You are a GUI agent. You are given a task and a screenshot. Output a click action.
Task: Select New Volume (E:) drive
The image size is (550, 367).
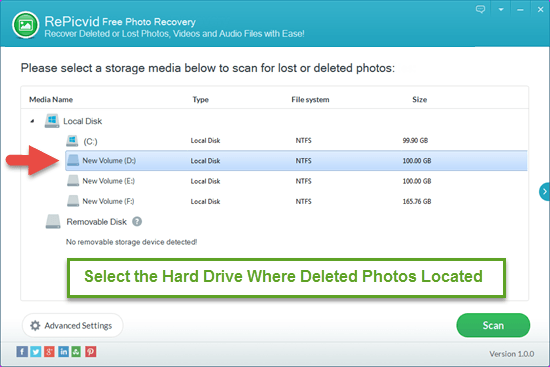296,181
